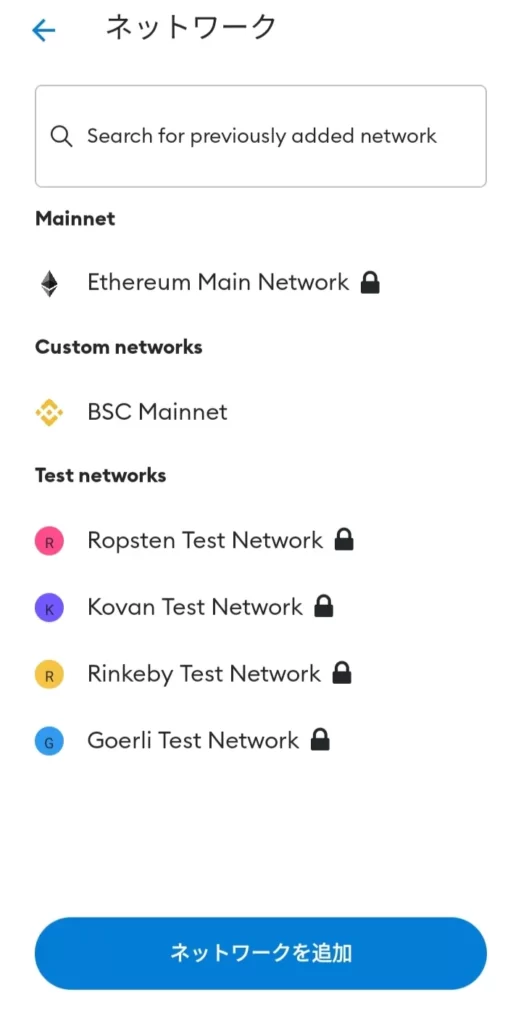Click lock icon beside Ropsten Test Network

coord(344,539)
